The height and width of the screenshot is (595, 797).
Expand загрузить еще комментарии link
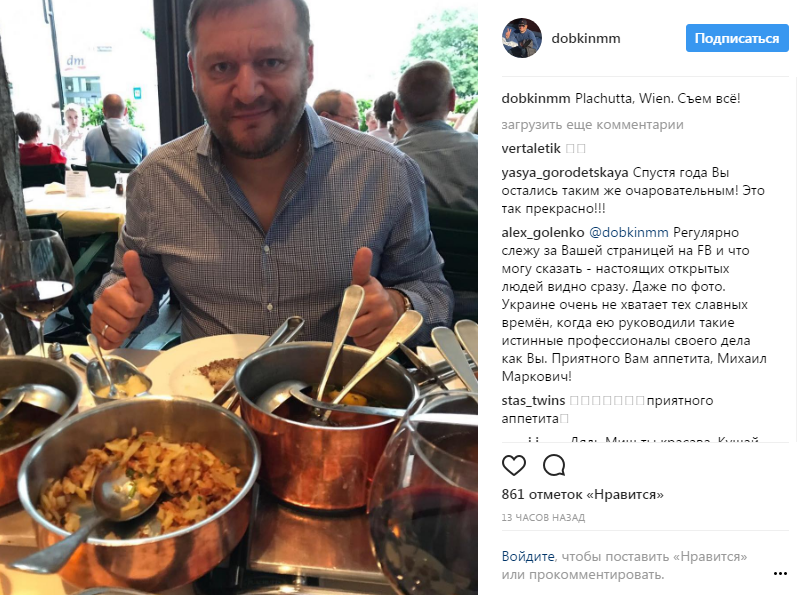[x=592, y=124]
